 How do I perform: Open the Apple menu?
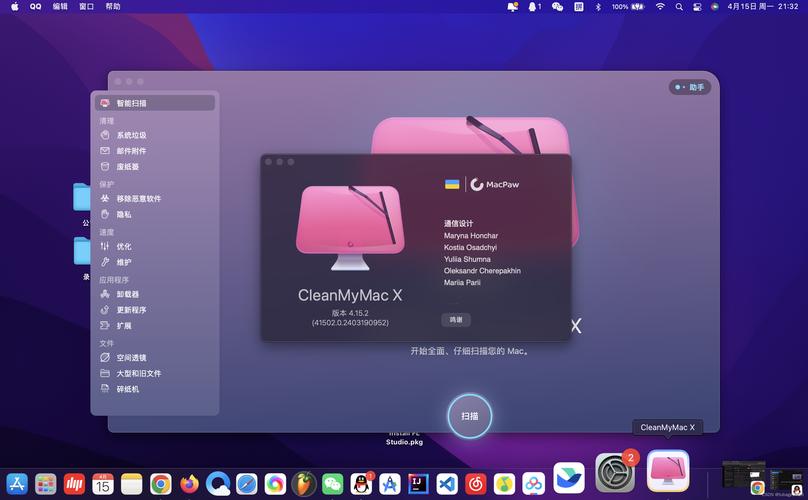15,7
